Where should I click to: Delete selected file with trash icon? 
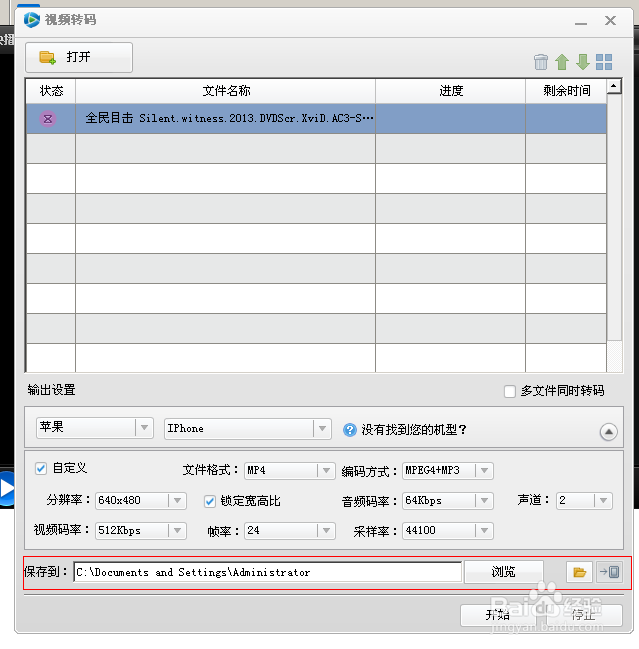(x=541, y=62)
